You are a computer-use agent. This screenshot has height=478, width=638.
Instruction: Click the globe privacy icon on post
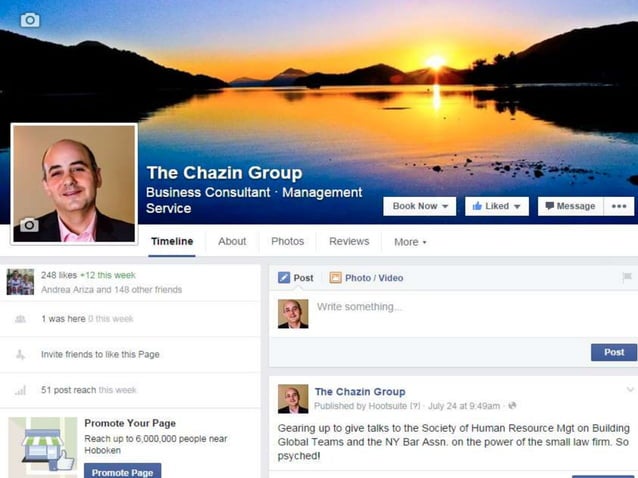512,406
